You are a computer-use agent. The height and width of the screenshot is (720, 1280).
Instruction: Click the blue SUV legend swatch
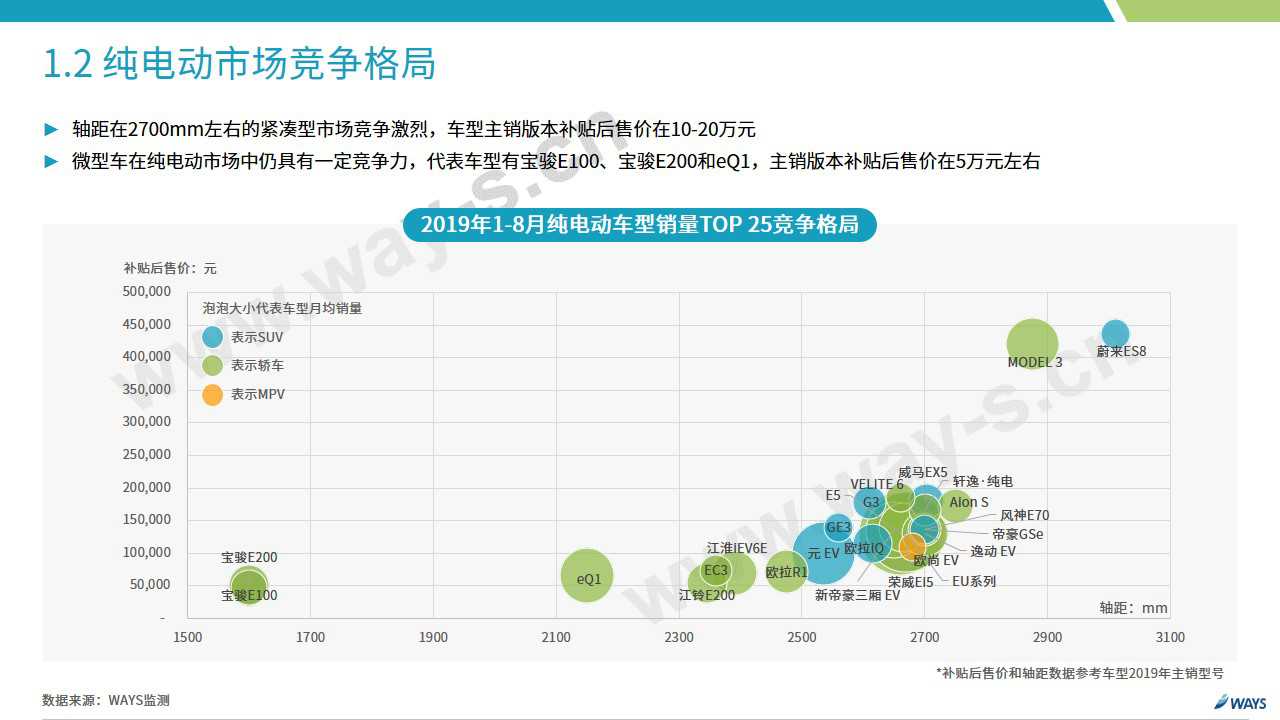pyautogui.click(x=212, y=337)
